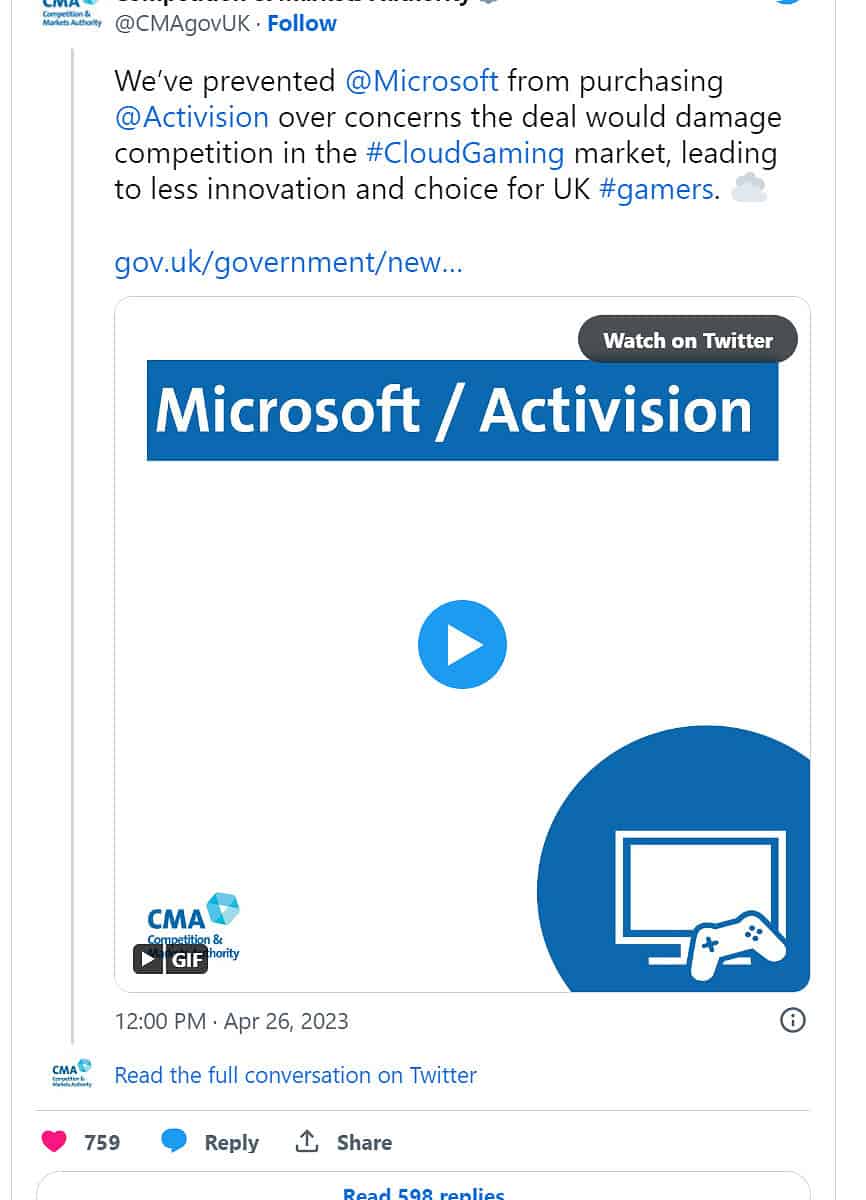Open the @Activision mention link
The height and width of the screenshot is (1200, 866).
pos(192,117)
